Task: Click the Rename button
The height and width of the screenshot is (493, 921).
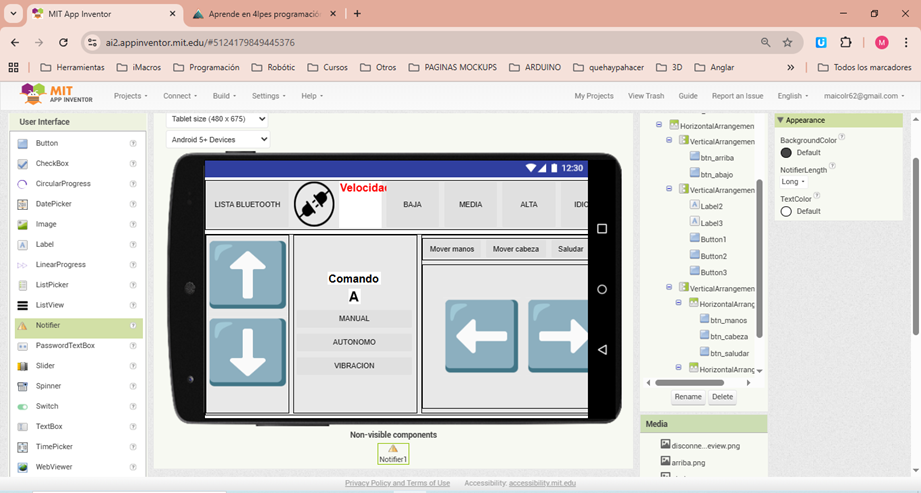Action: point(688,397)
